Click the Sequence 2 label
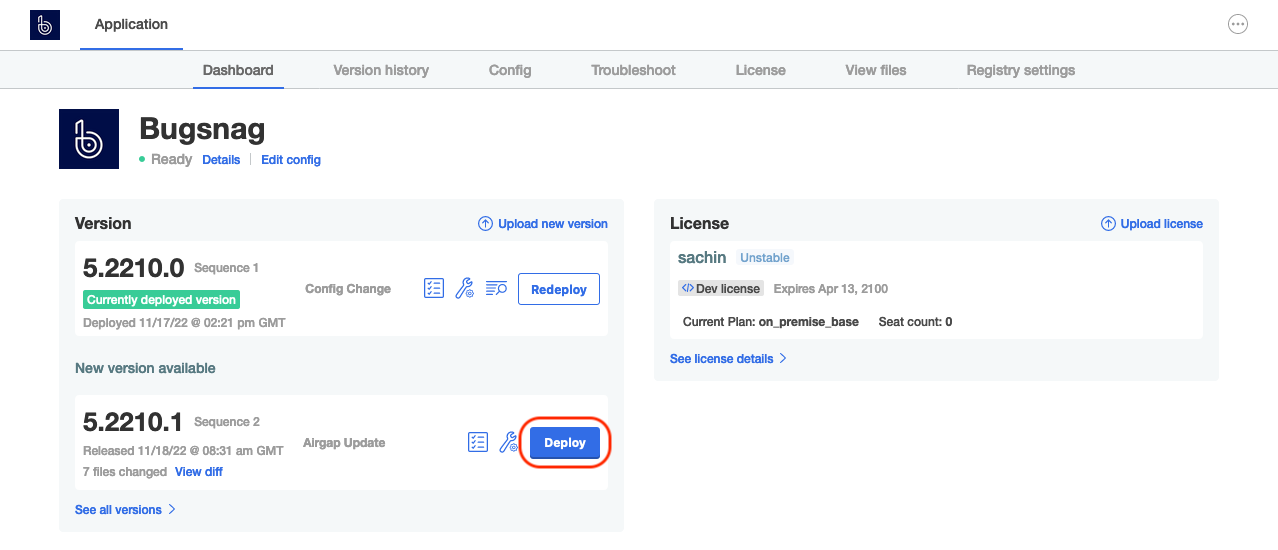Screen dimensions: 1278x550 click(227, 422)
